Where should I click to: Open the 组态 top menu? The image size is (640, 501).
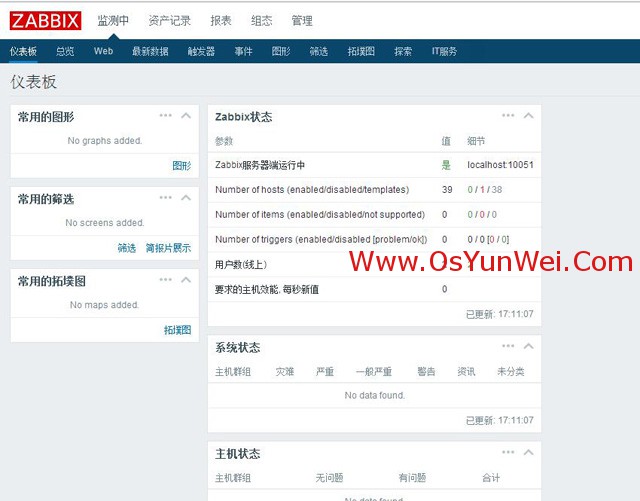262,21
